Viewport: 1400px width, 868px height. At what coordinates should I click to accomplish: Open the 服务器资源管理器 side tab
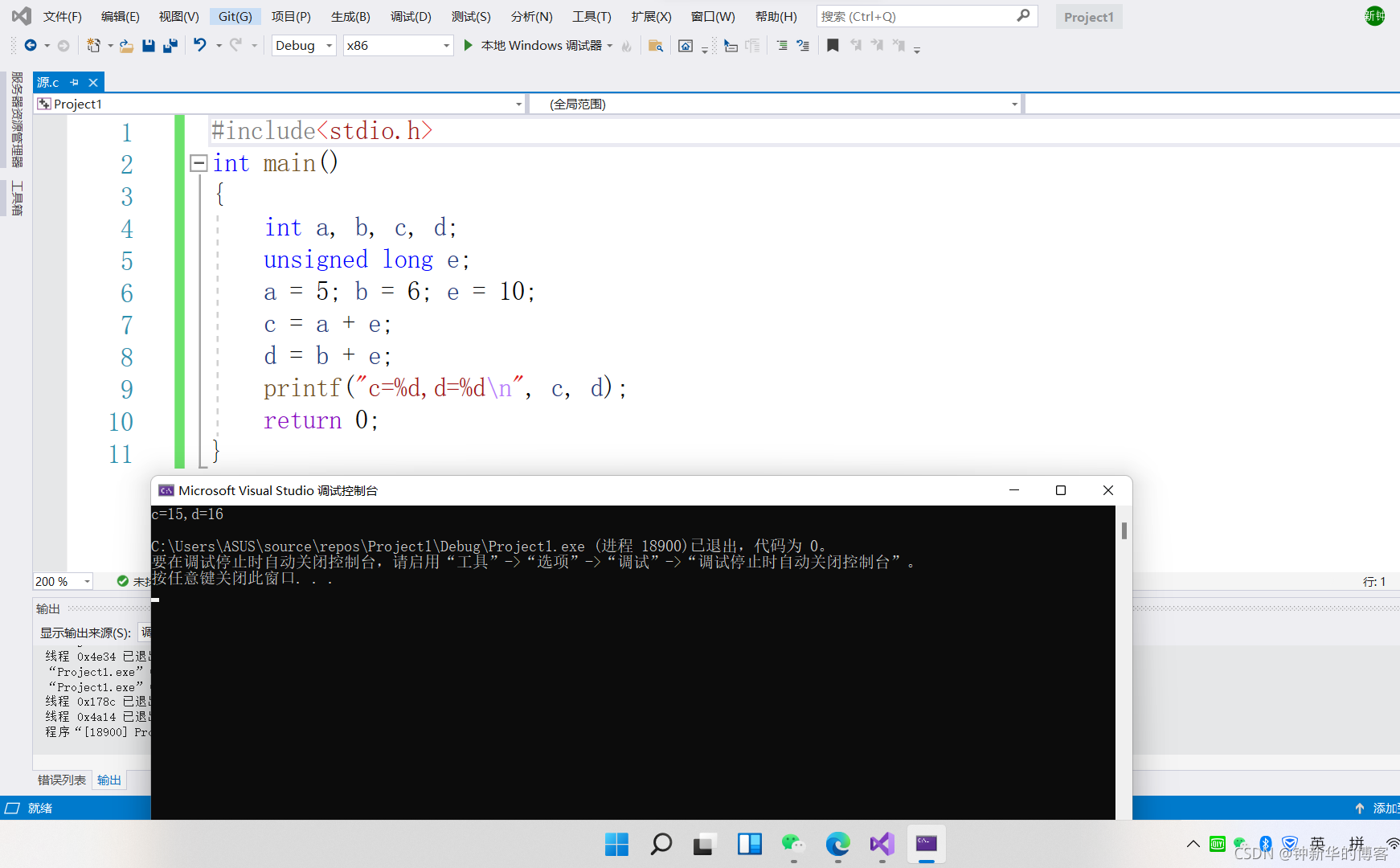point(17,120)
